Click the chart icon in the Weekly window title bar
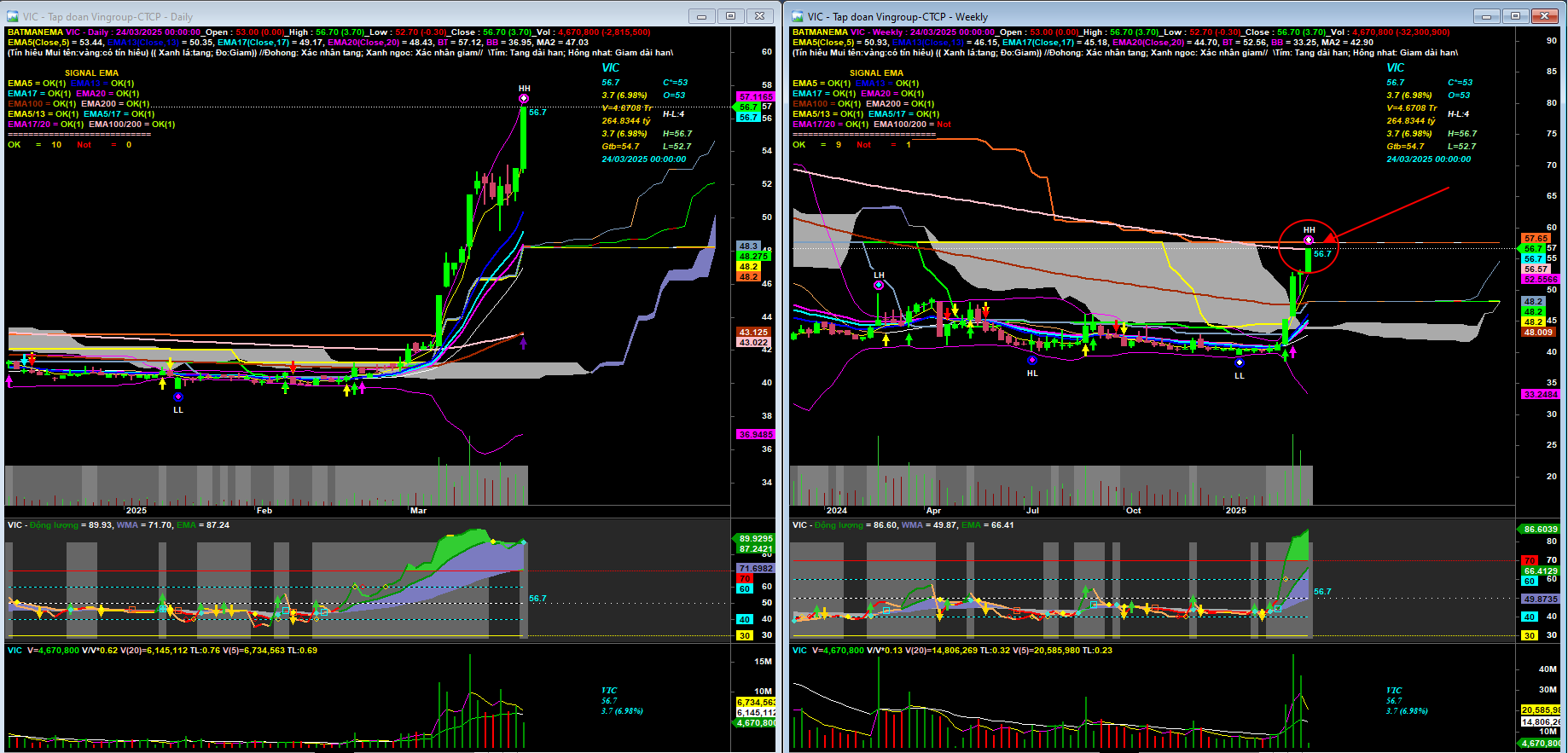 tap(798, 16)
